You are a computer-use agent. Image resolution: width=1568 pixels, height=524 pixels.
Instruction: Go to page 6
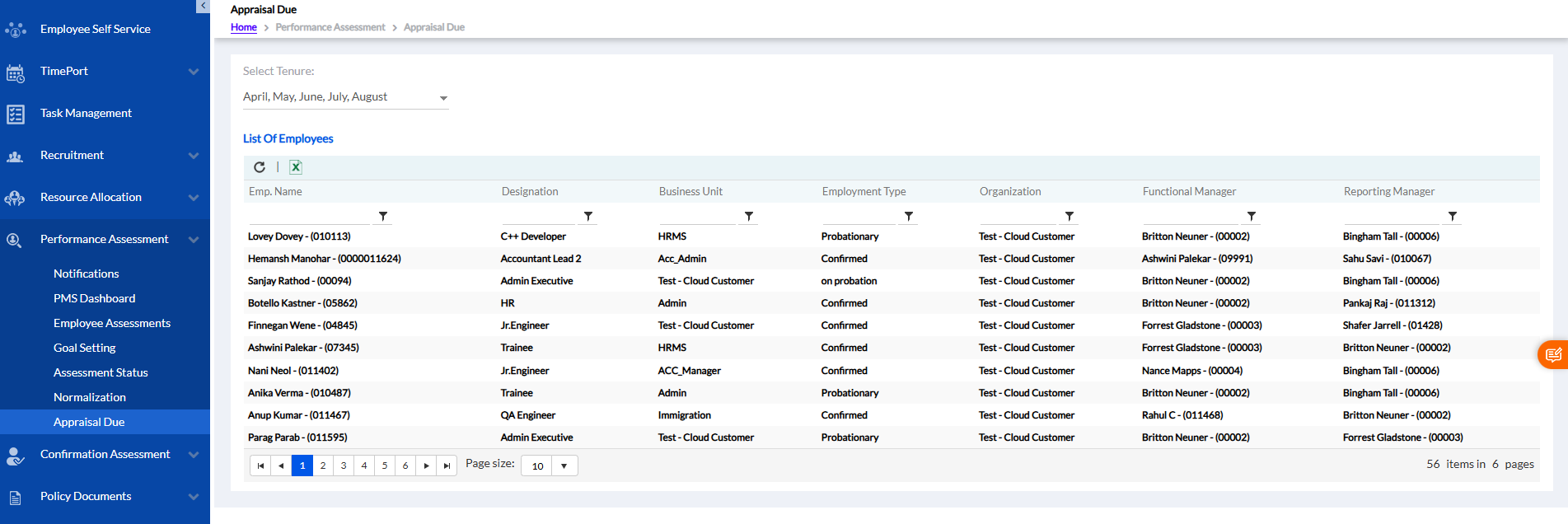(x=405, y=466)
